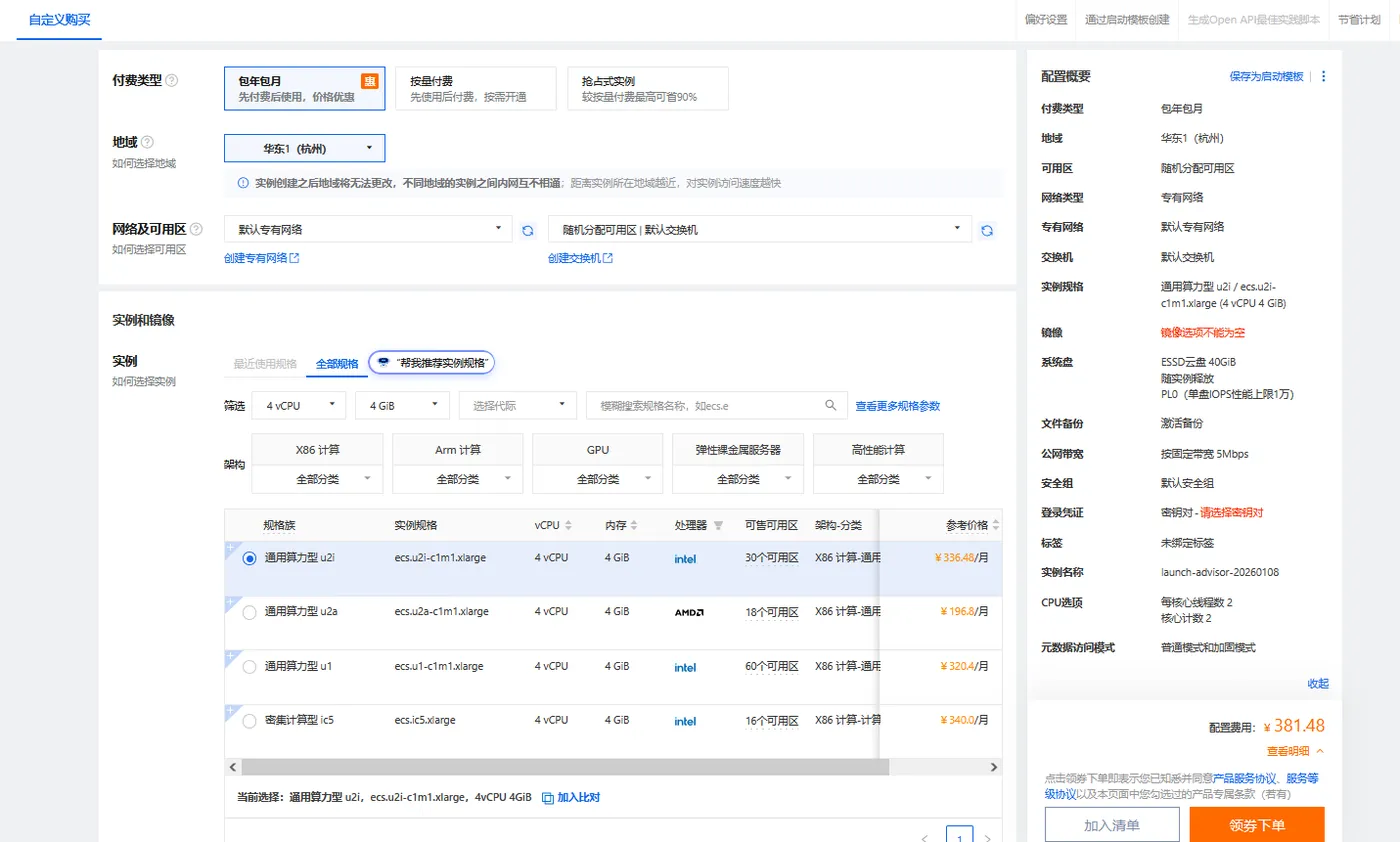Open the 4 vCPU filter dropdown
The width and height of the screenshot is (1400, 842).
(299, 405)
